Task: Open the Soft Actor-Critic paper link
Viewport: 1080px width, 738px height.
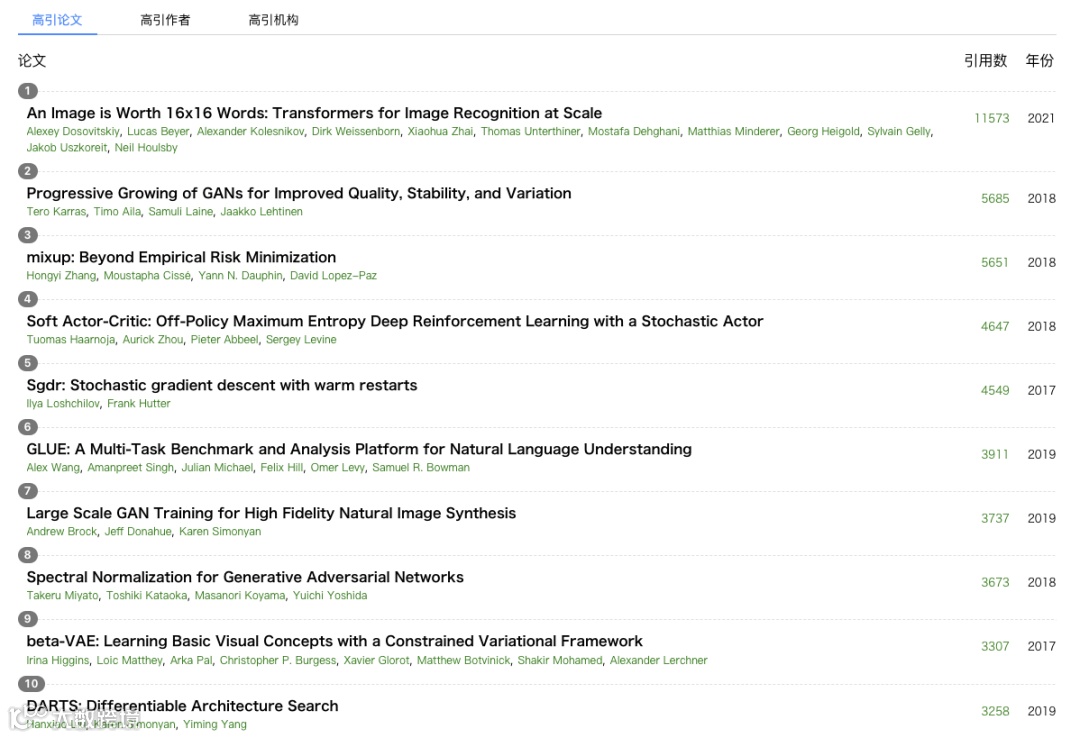Action: [x=394, y=321]
